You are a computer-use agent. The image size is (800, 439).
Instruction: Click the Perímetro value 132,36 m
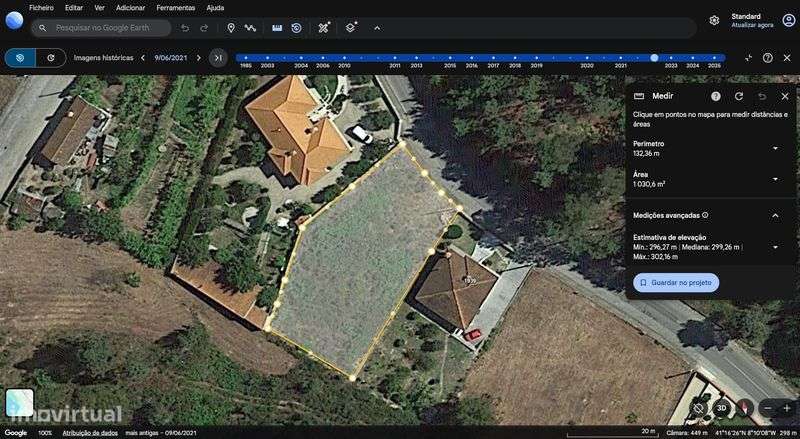tap(646, 154)
